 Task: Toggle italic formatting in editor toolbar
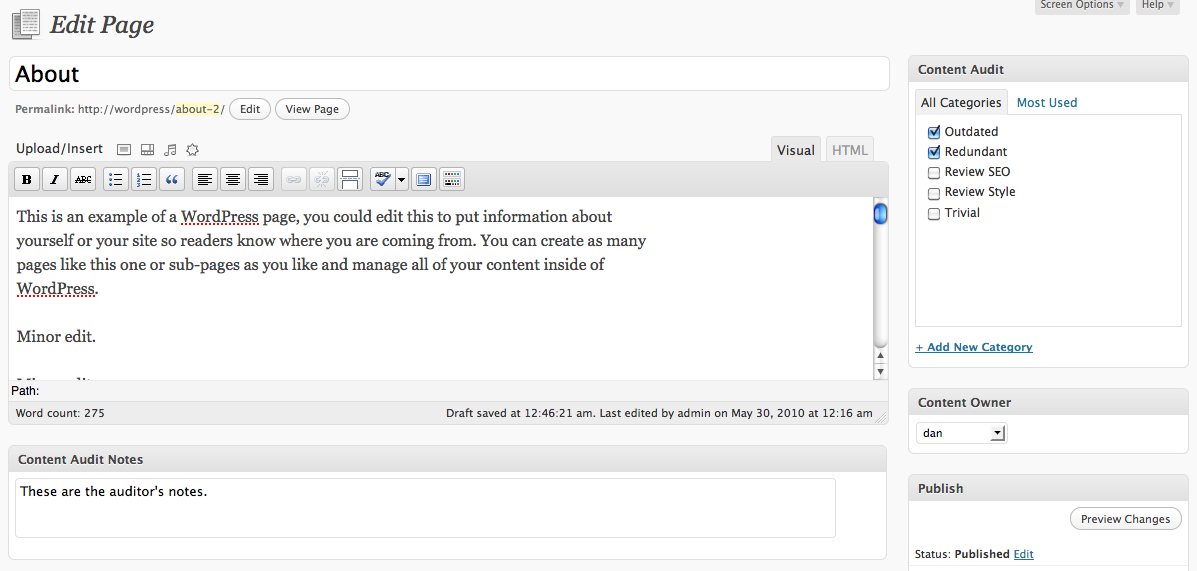pos(54,179)
